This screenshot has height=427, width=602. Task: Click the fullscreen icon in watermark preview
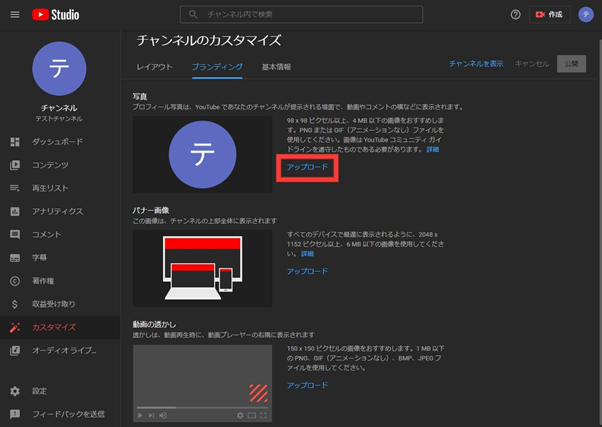pos(263,415)
